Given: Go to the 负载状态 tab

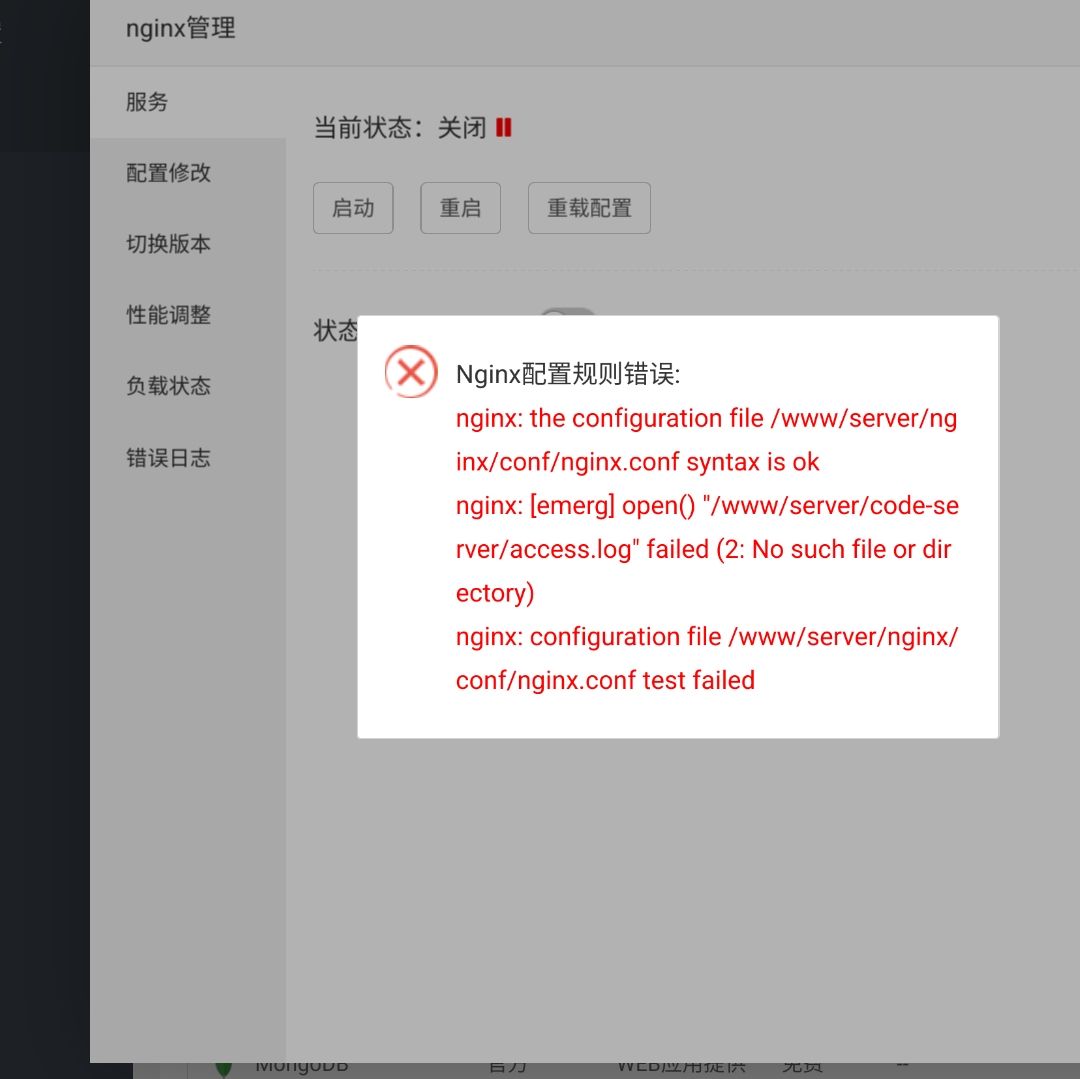Looking at the screenshot, I should click(x=187, y=386).
